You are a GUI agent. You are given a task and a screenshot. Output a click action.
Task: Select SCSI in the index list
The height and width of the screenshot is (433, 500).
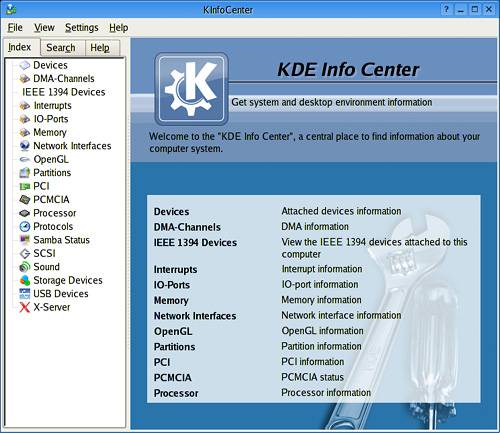tap(44, 253)
